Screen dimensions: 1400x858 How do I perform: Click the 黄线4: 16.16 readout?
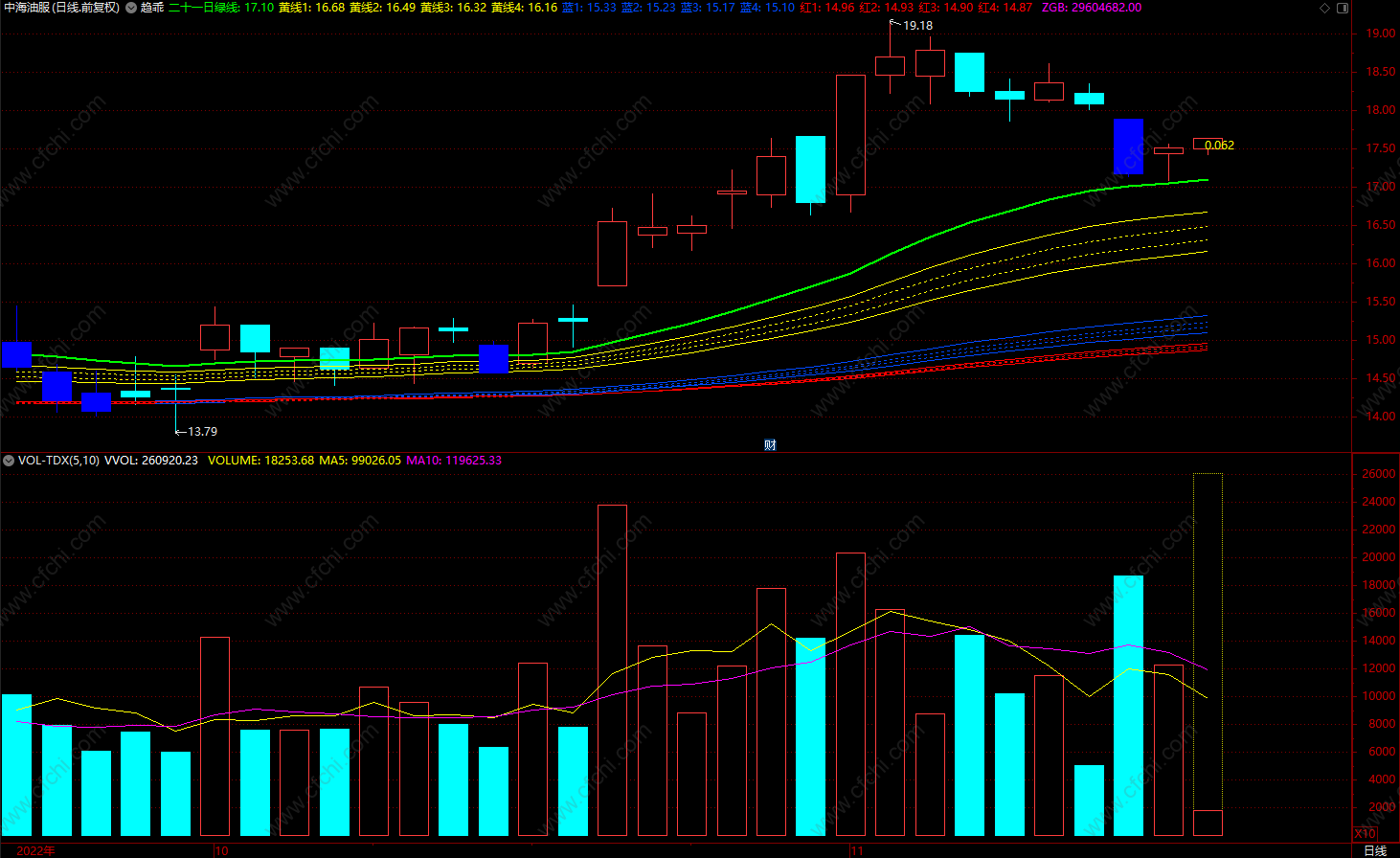tap(524, 8)
